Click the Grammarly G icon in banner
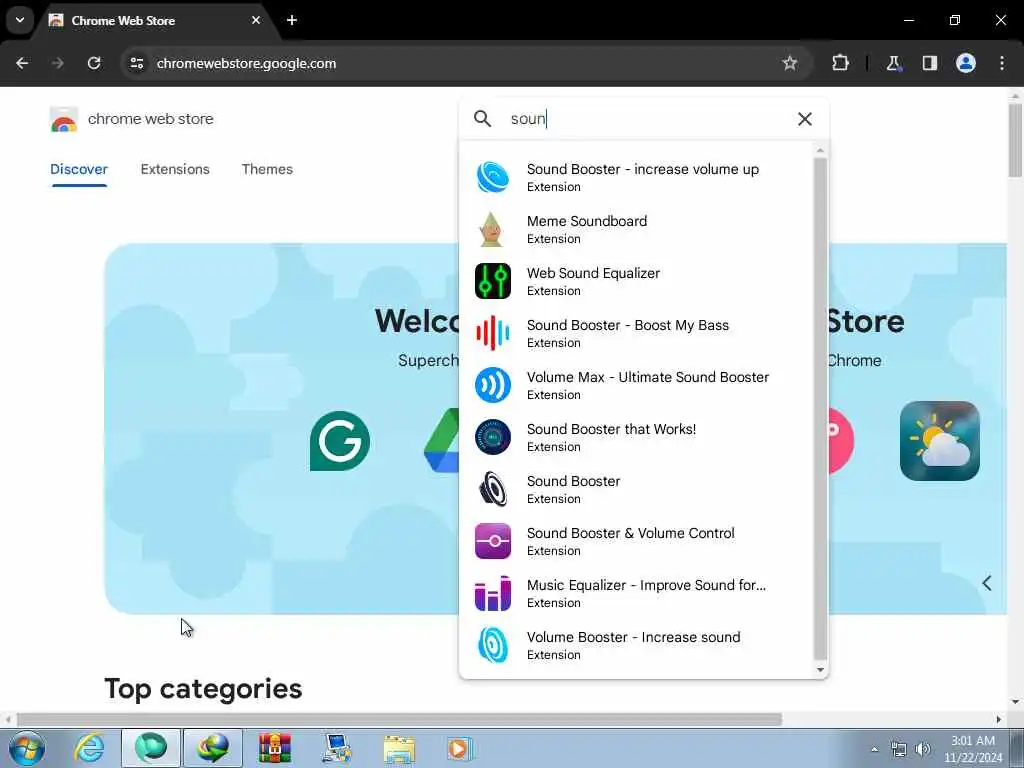This screenshot has height=768, width=1024. (340, 441)
